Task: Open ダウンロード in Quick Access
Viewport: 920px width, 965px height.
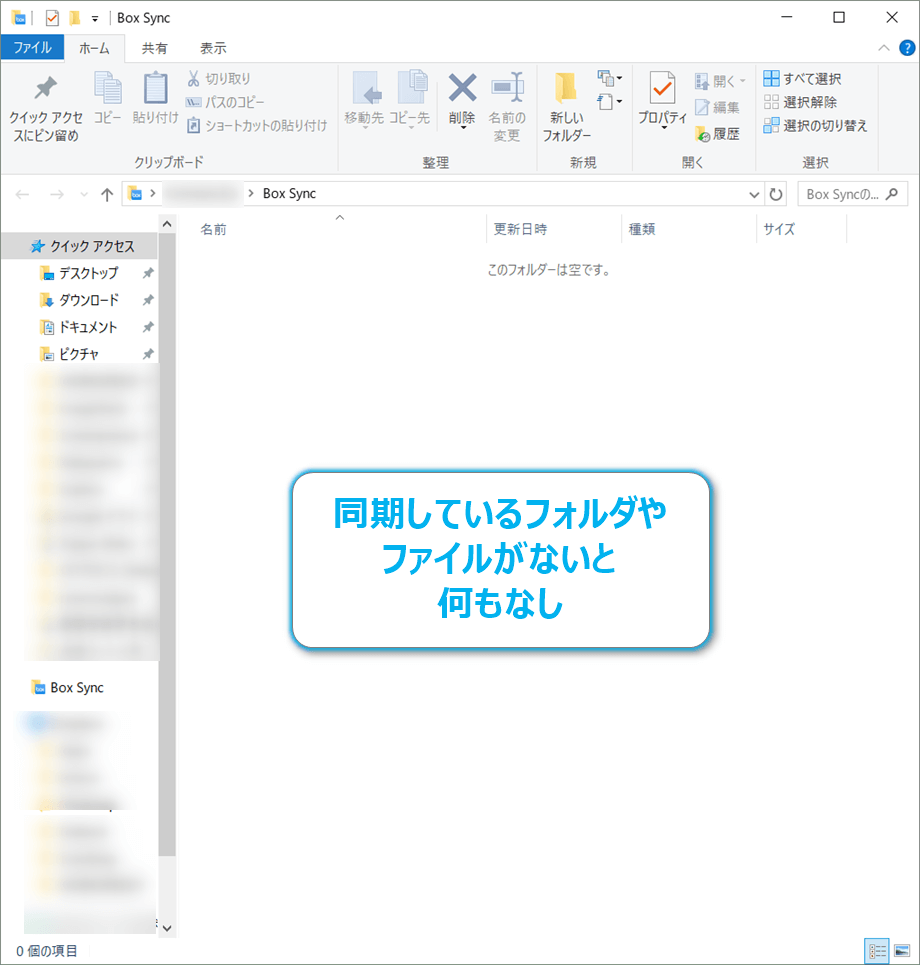Action: [x=88, y=300]
